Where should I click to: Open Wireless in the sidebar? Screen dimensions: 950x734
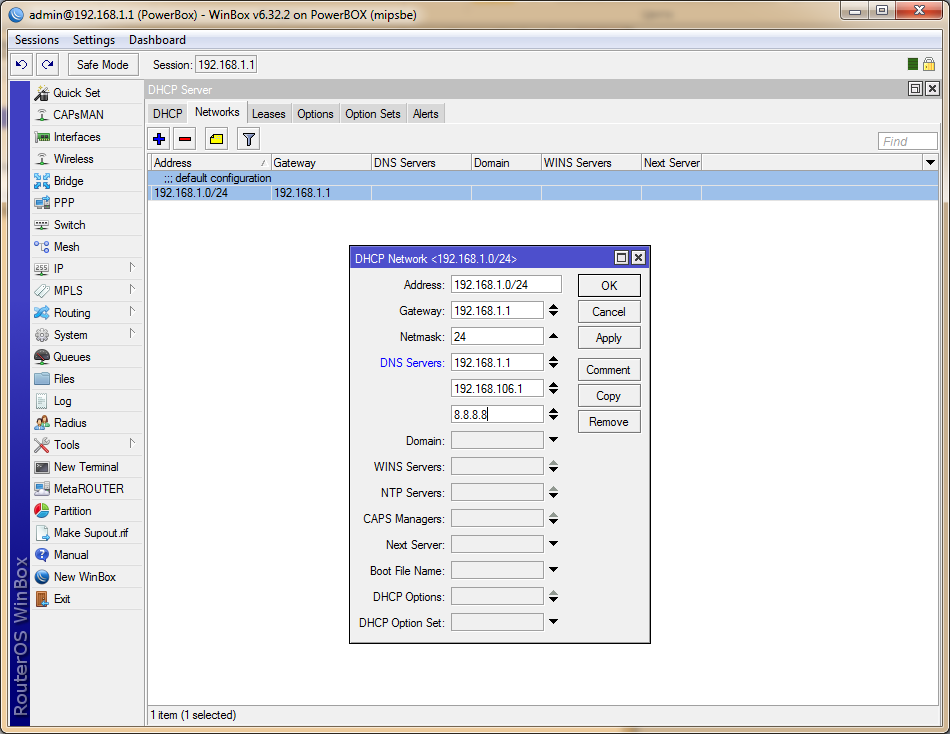click(73, 159)
